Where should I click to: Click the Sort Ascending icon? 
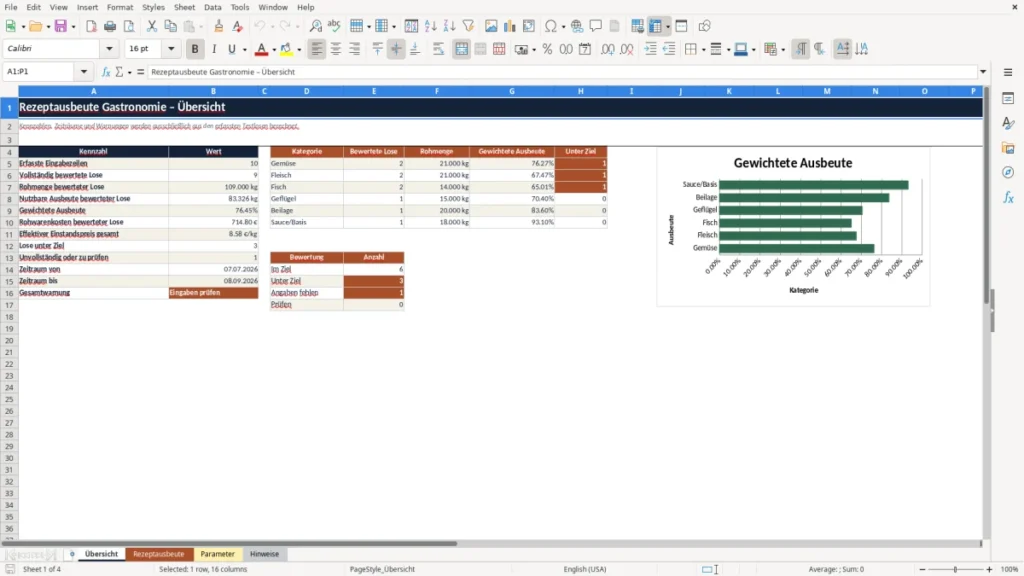(x=430, y=26)
